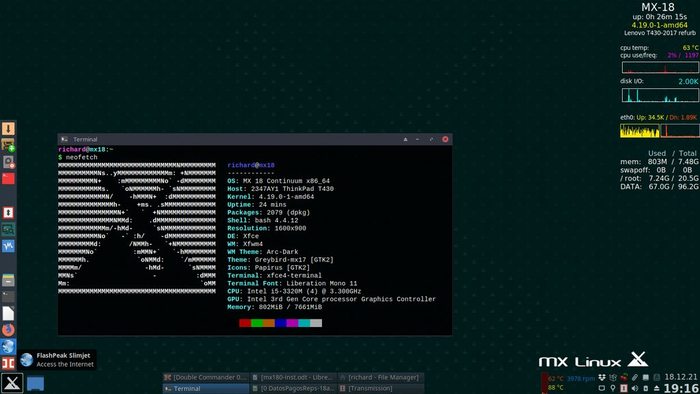Viewport: 700px width, 394px height.
Task: Click the location pin tray icon
Action: pyautogui.click(x=613, y=388)
